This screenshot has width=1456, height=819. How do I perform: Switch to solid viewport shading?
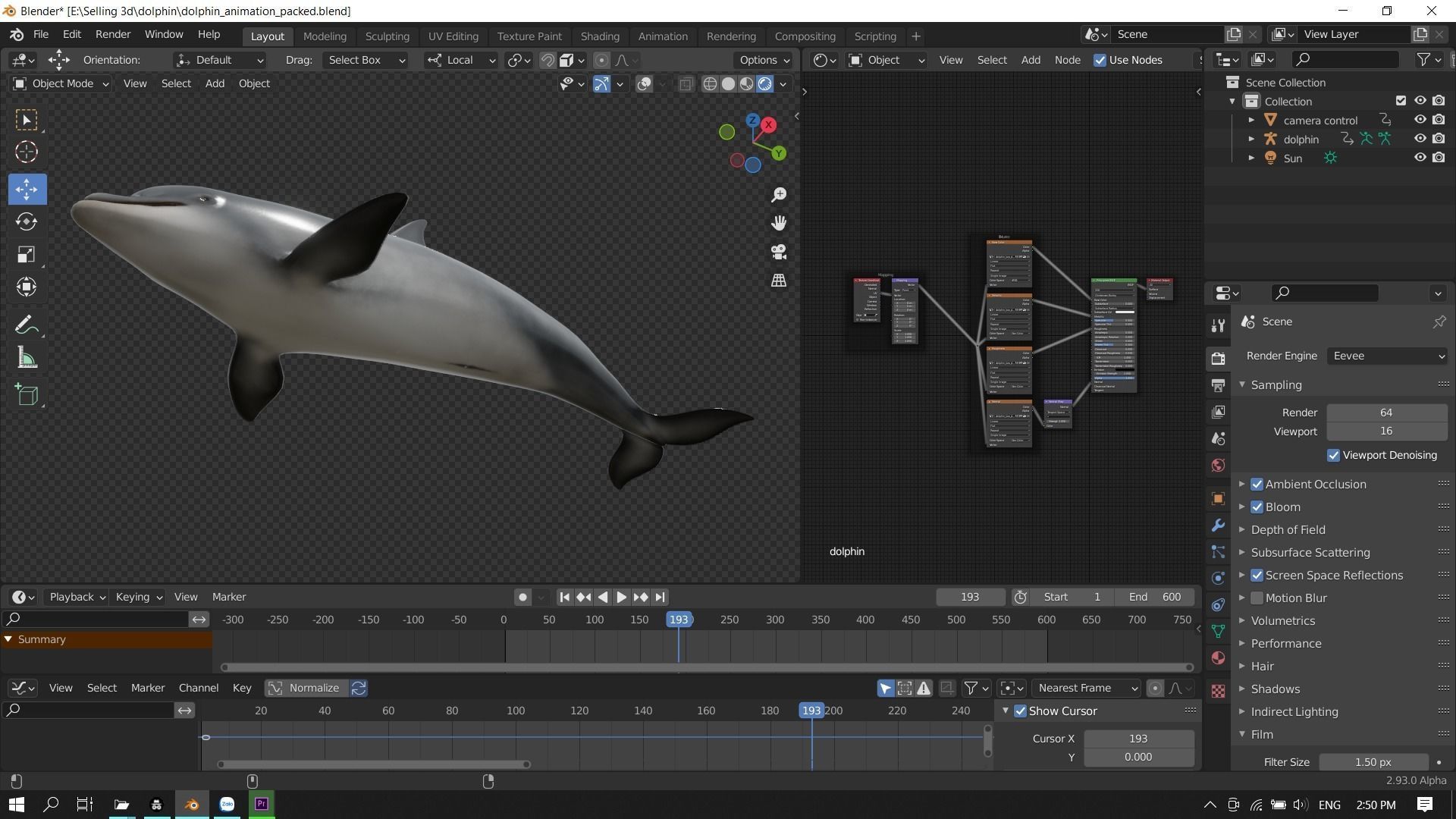click(x=728, y=84)
